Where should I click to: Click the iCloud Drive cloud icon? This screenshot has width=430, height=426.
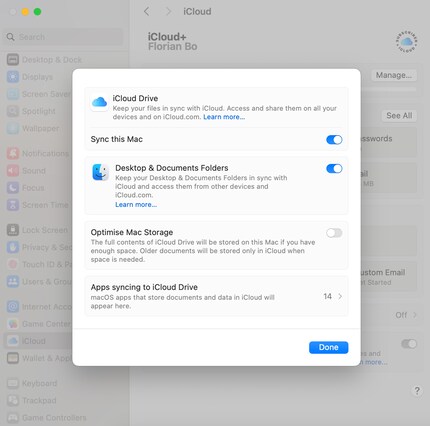[99, 102]
